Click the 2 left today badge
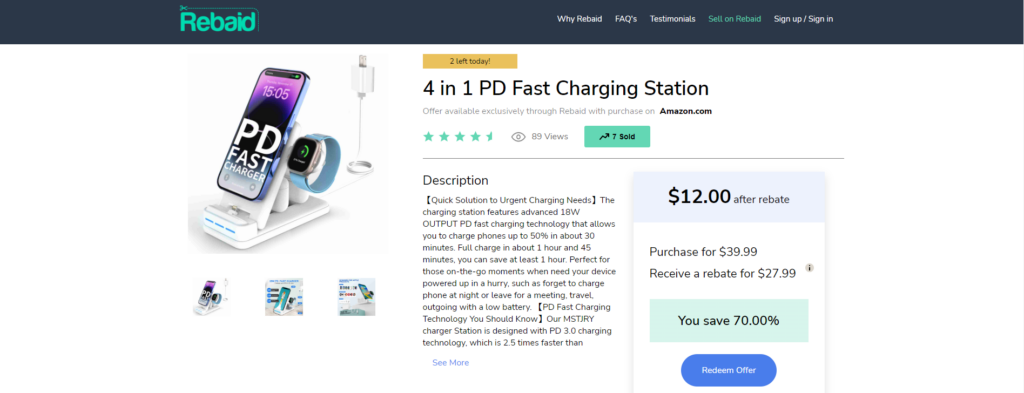Viewport: 1024px width, 393px height. coord(470,61)
